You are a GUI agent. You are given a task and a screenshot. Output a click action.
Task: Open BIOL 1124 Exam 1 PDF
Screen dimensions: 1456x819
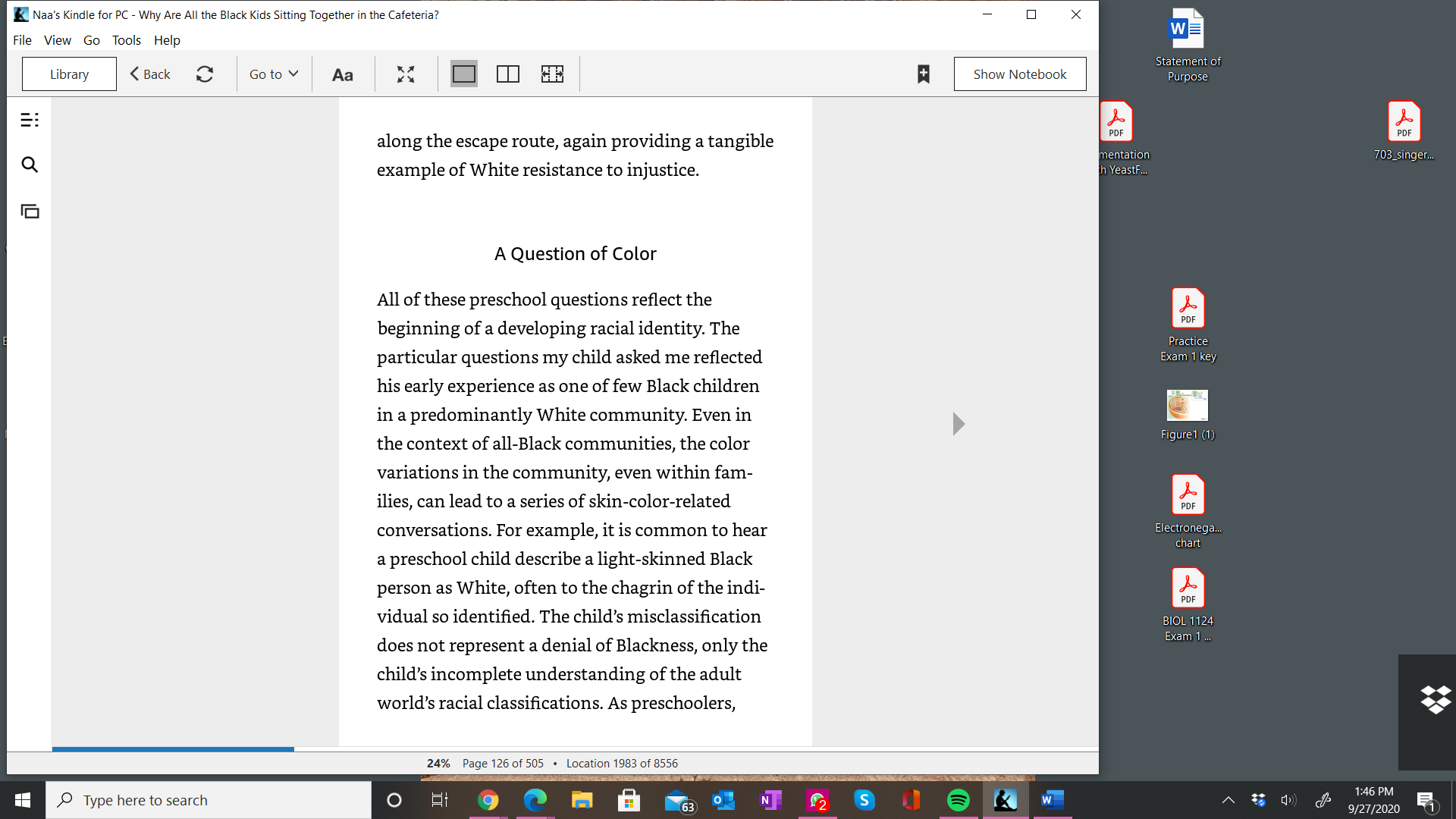pyautogui.click(x=1188, y=605)
